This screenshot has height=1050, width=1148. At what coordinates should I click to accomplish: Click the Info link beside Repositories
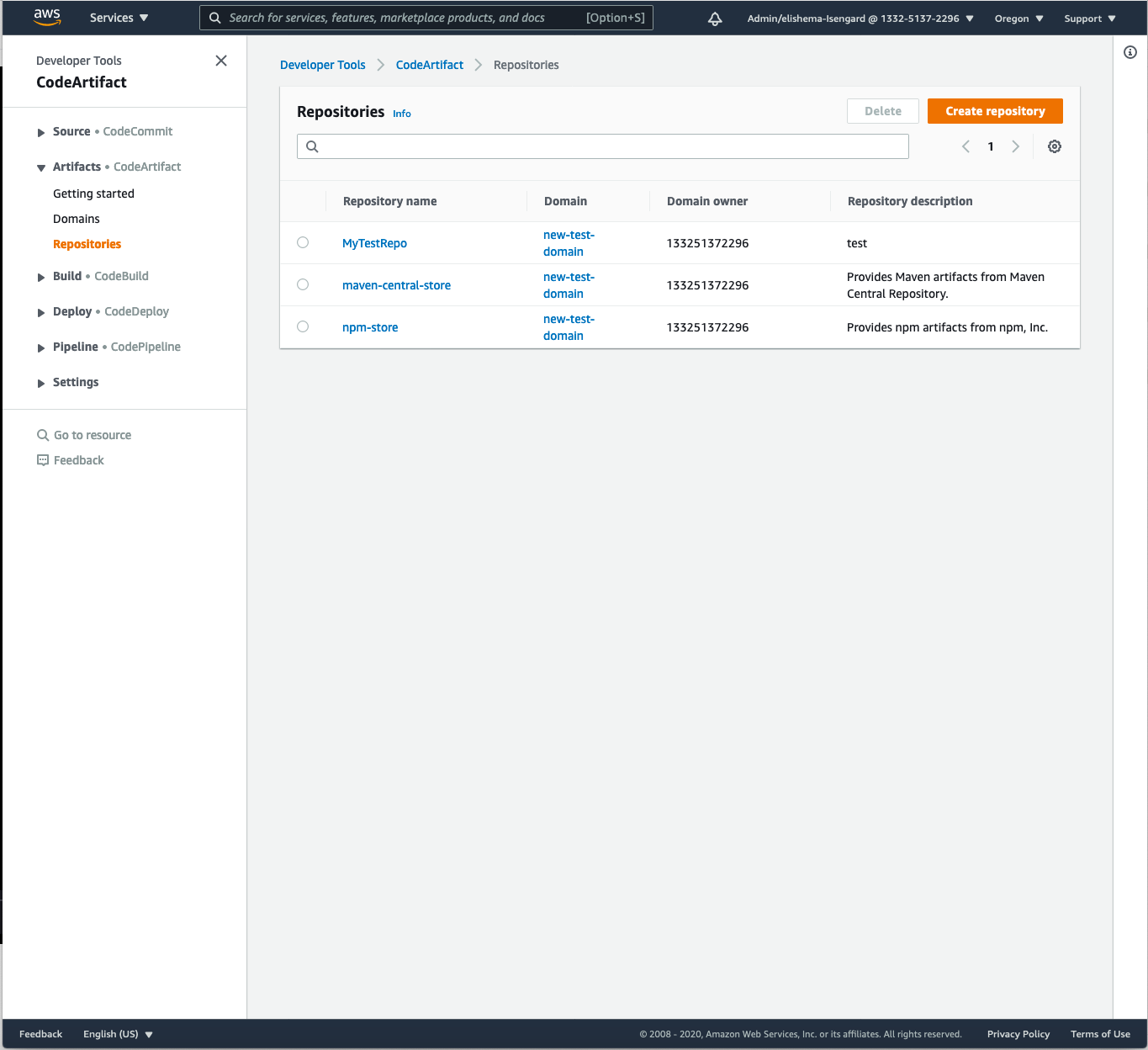[402, 114]
